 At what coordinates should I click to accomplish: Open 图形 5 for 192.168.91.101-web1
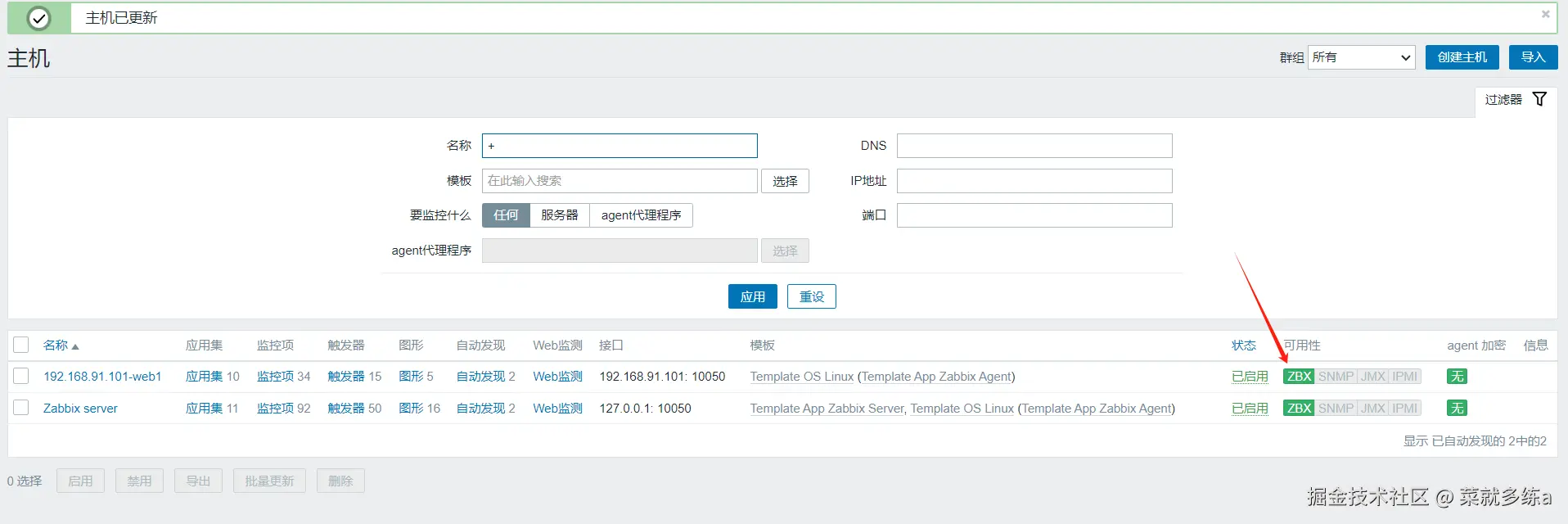411,377
